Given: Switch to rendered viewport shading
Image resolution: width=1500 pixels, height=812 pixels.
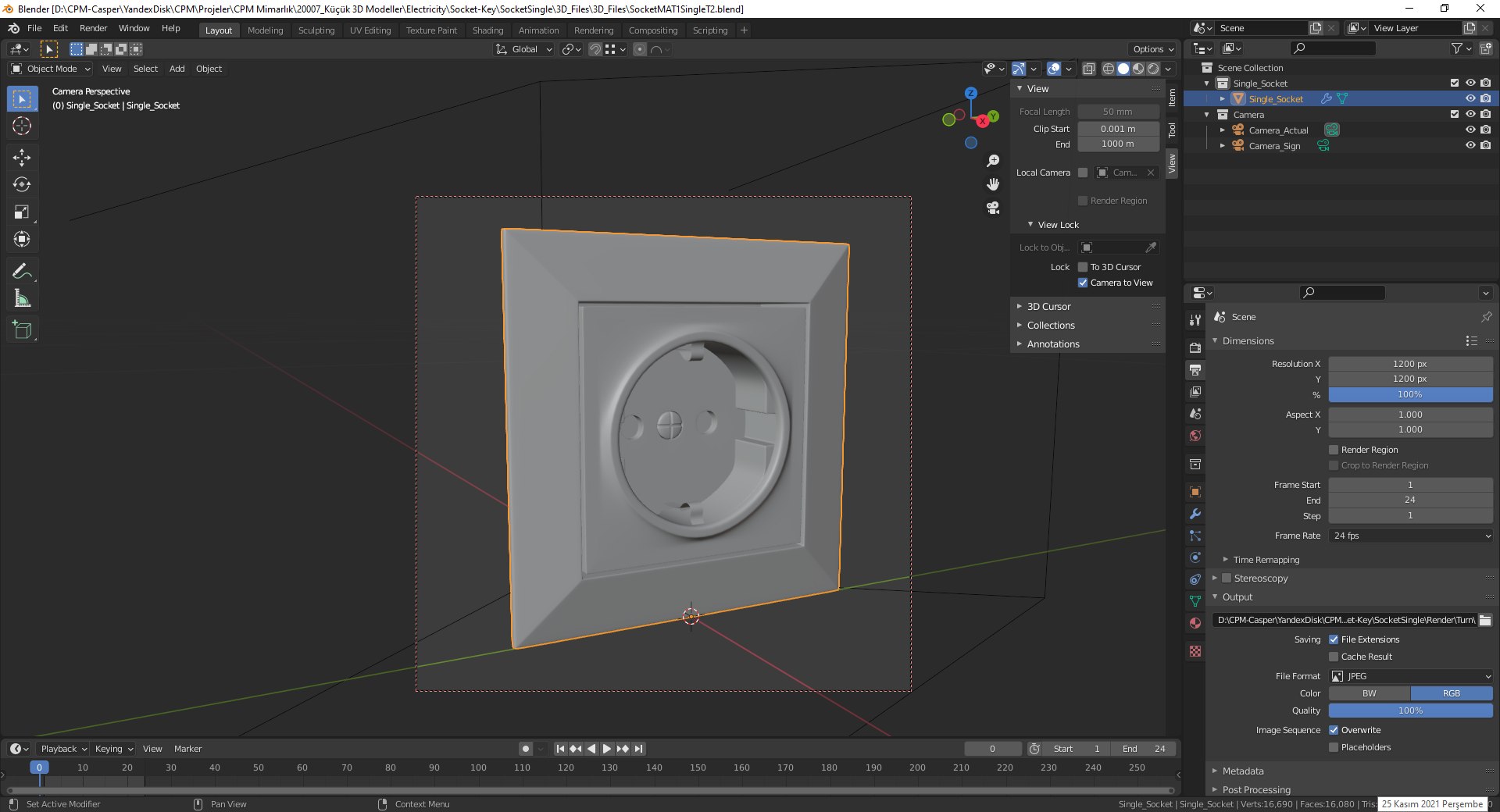Looking at the screenshot, I should pyautogui.click(x=1153, y=69).
